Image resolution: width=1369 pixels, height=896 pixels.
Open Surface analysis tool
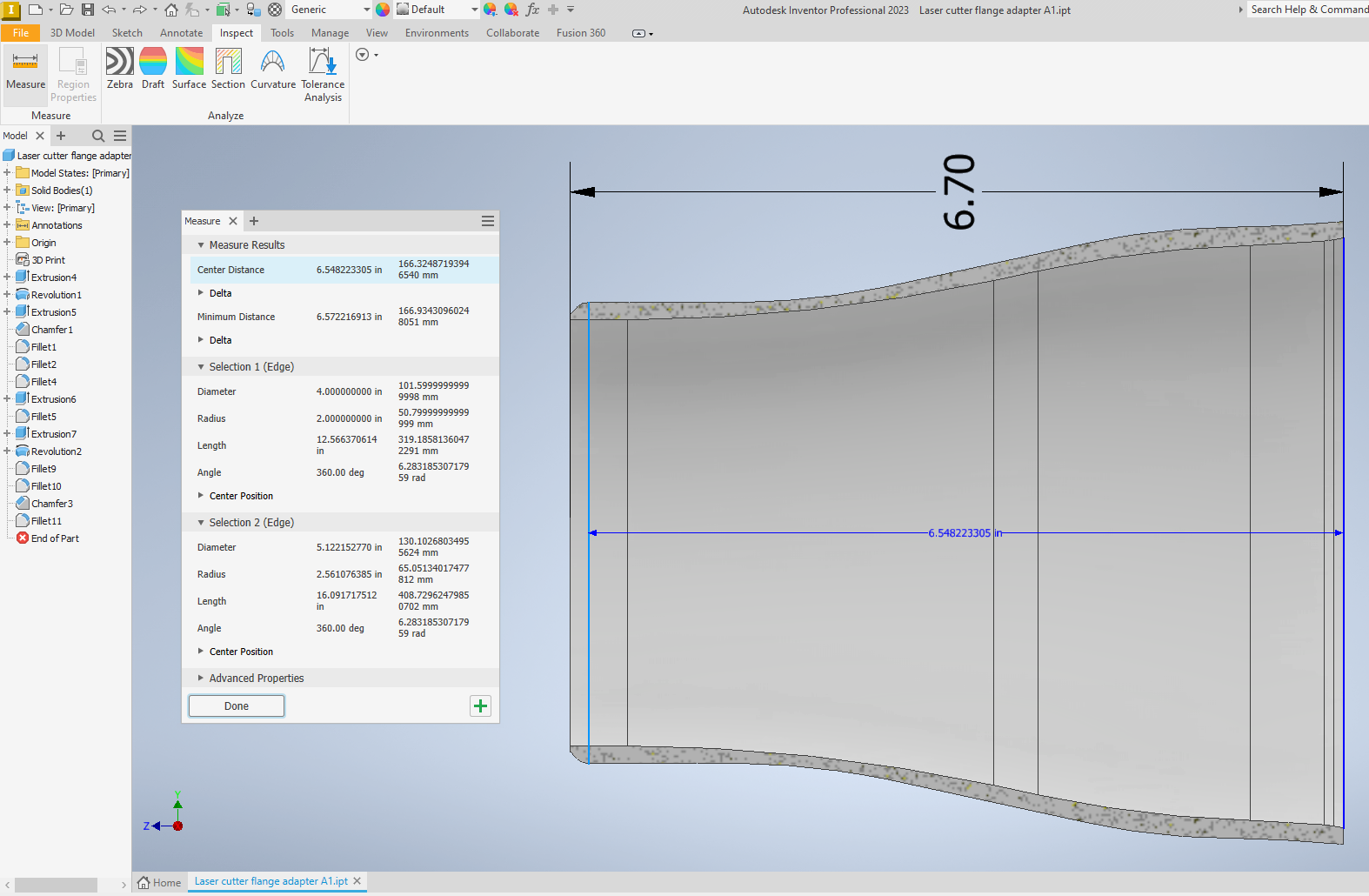(x=189, y=70)
